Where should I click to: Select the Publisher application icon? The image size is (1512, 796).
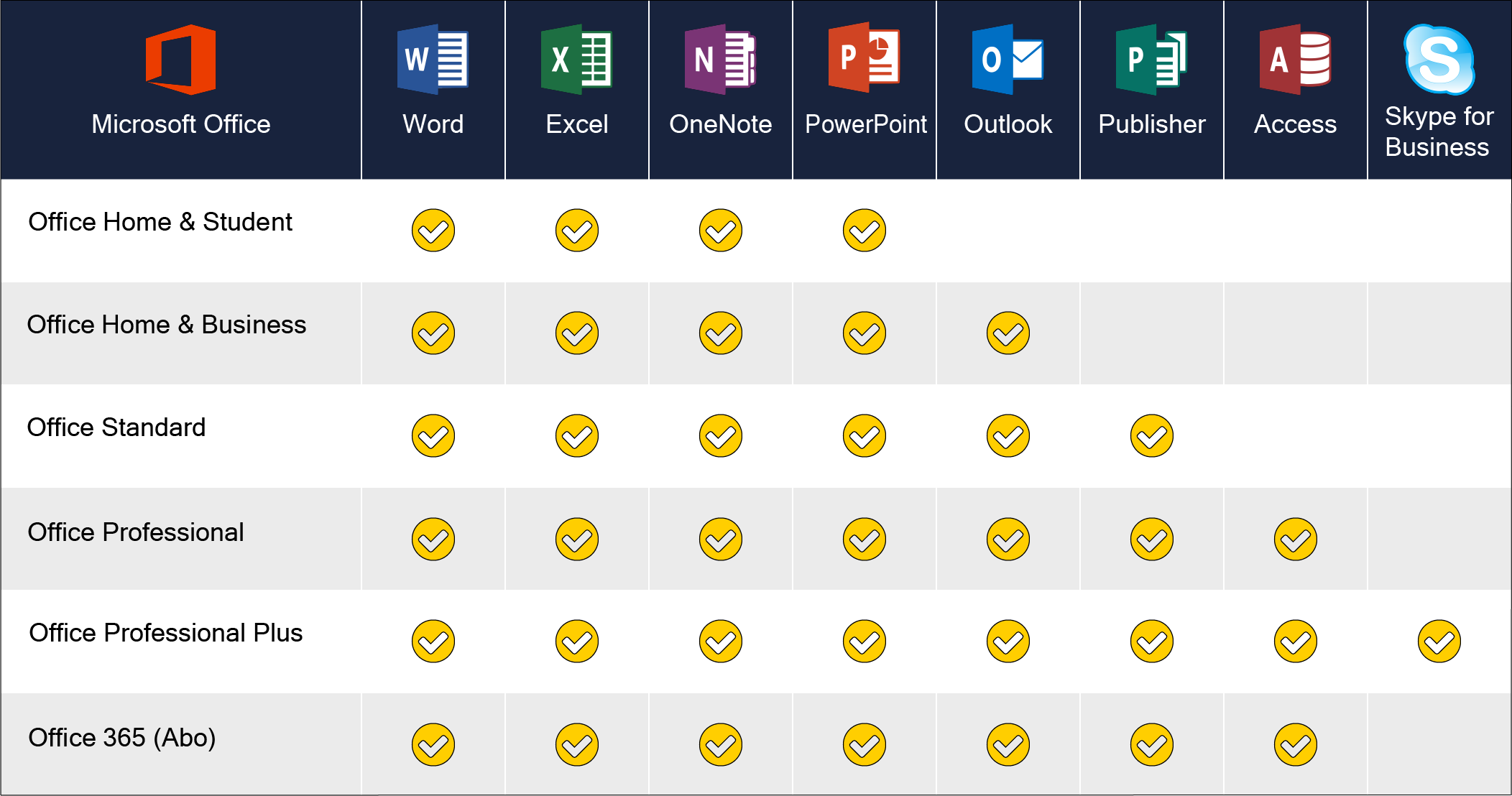[x=1151, y=60]
